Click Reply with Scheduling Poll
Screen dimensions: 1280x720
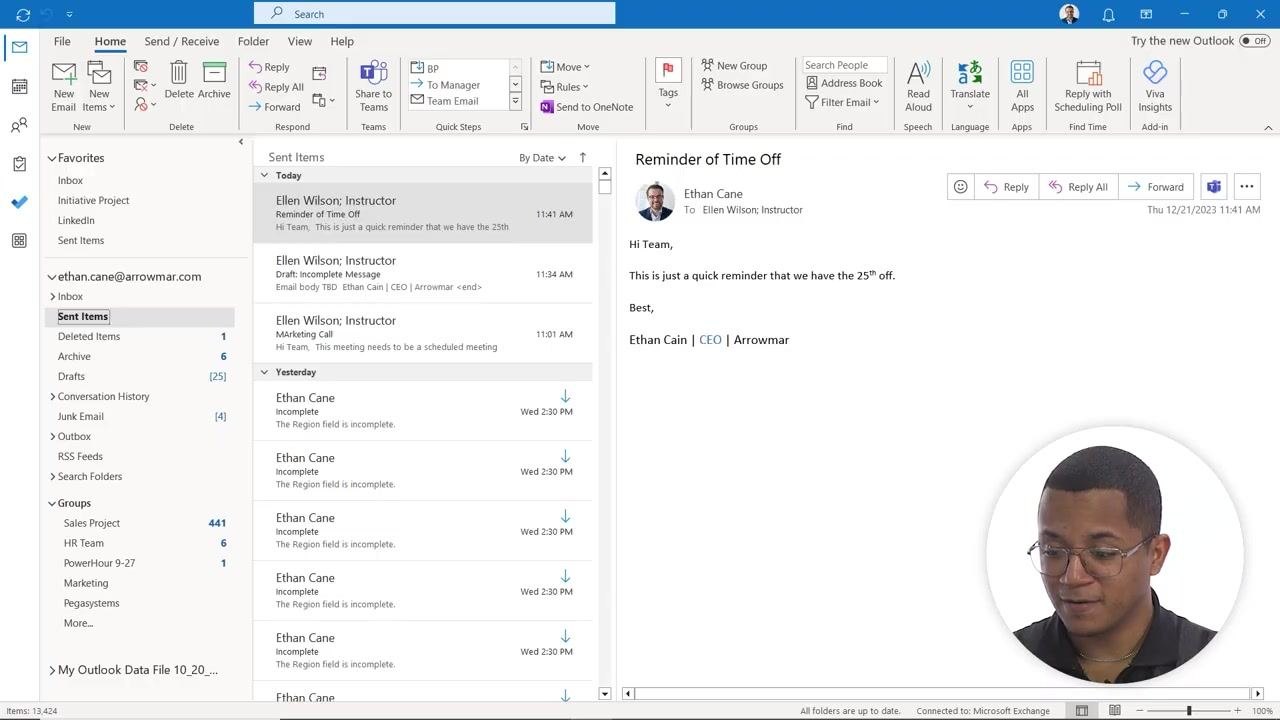1088,87
